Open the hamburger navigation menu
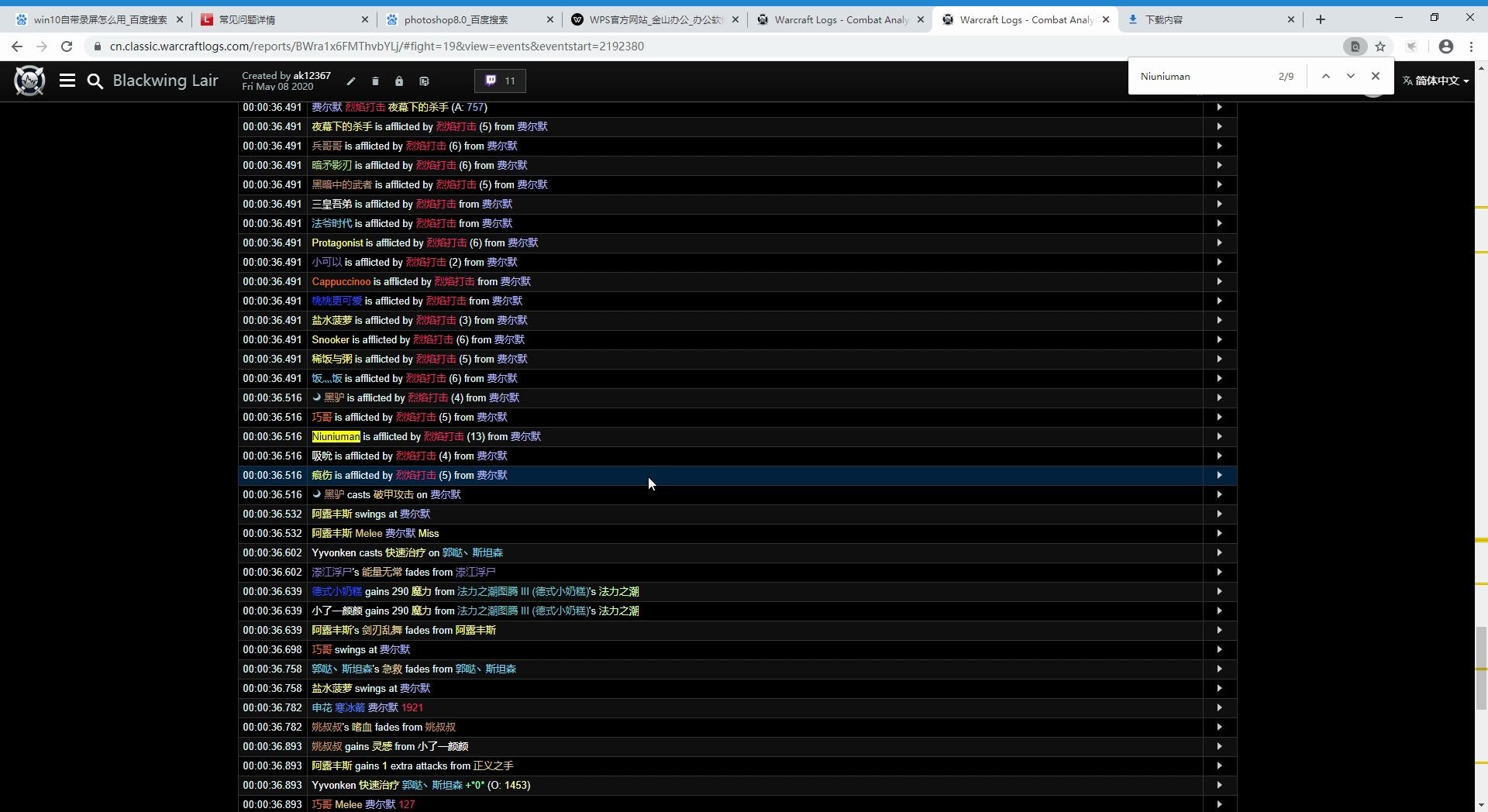The width and height of the screenshot is (1488, 812). pos(67,81)
